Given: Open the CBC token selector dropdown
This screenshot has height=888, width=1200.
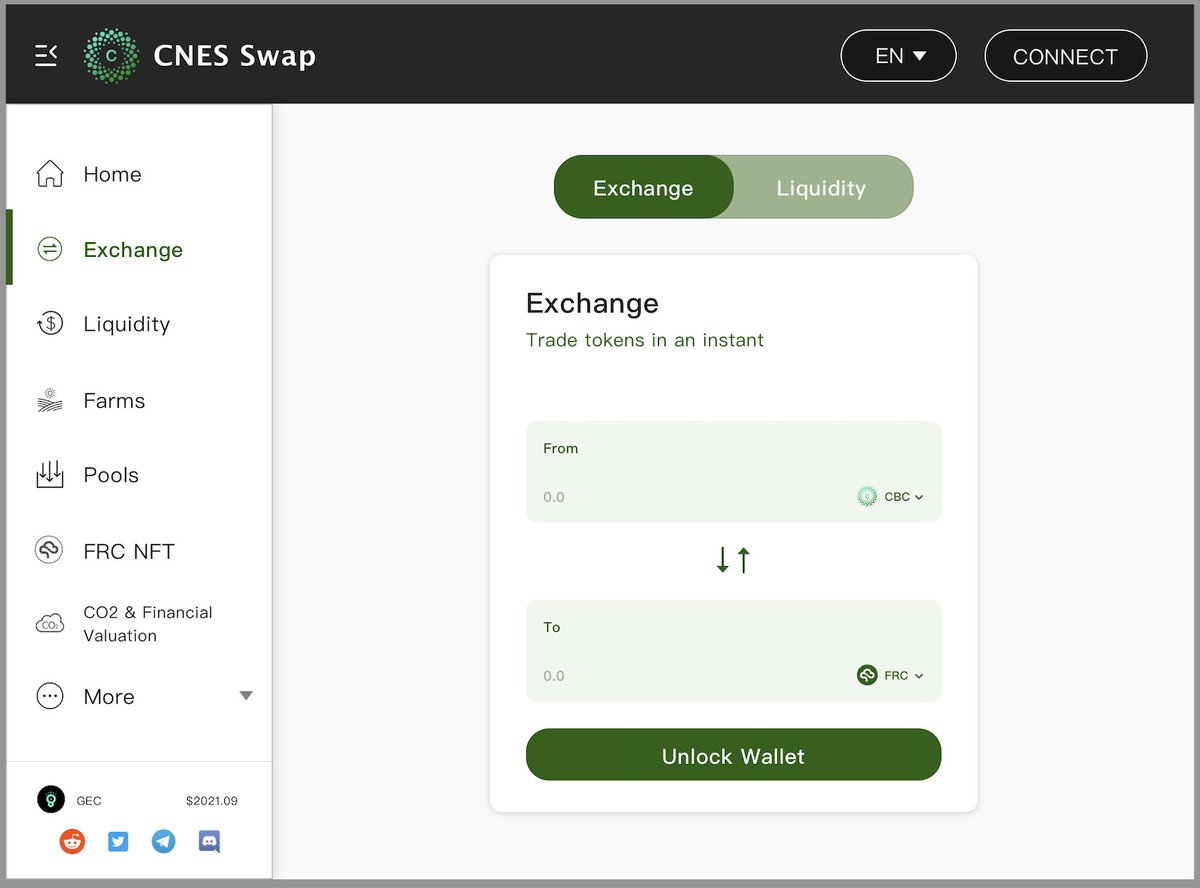Looking at the screenshot, I should click(891, 496).
